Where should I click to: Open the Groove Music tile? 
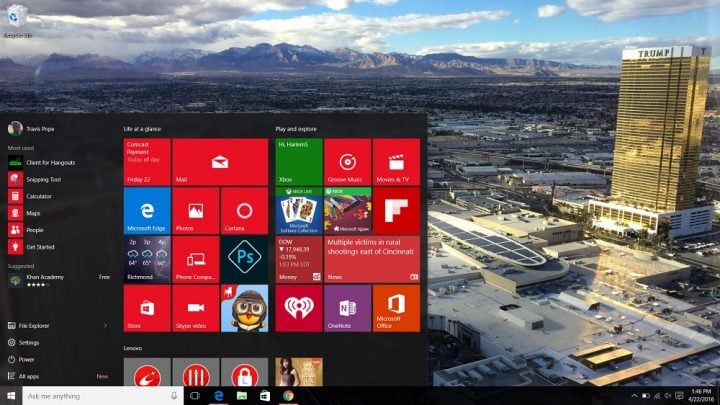tap(348, 162)
